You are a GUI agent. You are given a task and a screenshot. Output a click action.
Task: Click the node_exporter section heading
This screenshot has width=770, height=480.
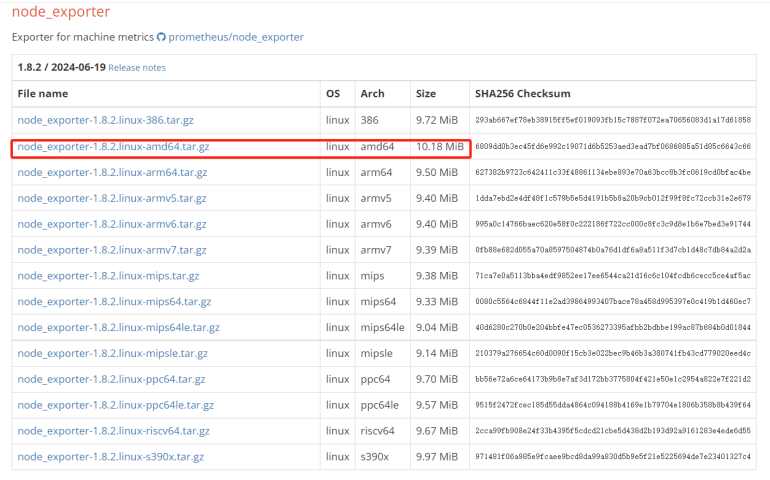61,11
